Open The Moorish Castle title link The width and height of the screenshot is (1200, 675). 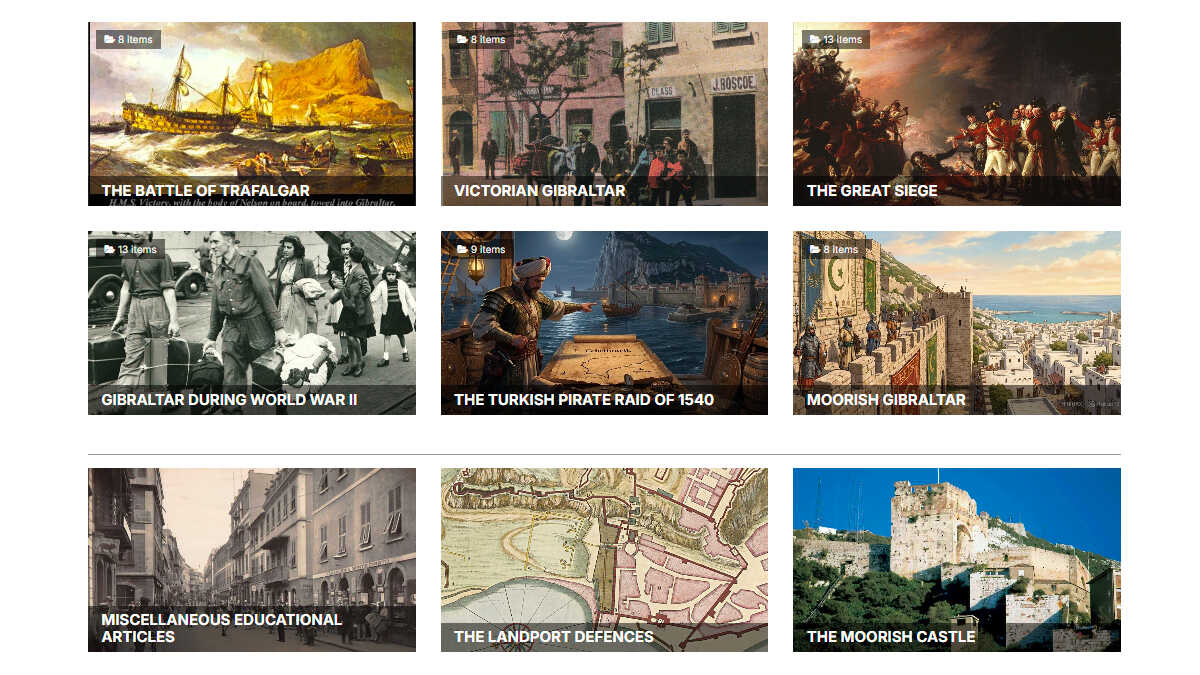(891, 636)
